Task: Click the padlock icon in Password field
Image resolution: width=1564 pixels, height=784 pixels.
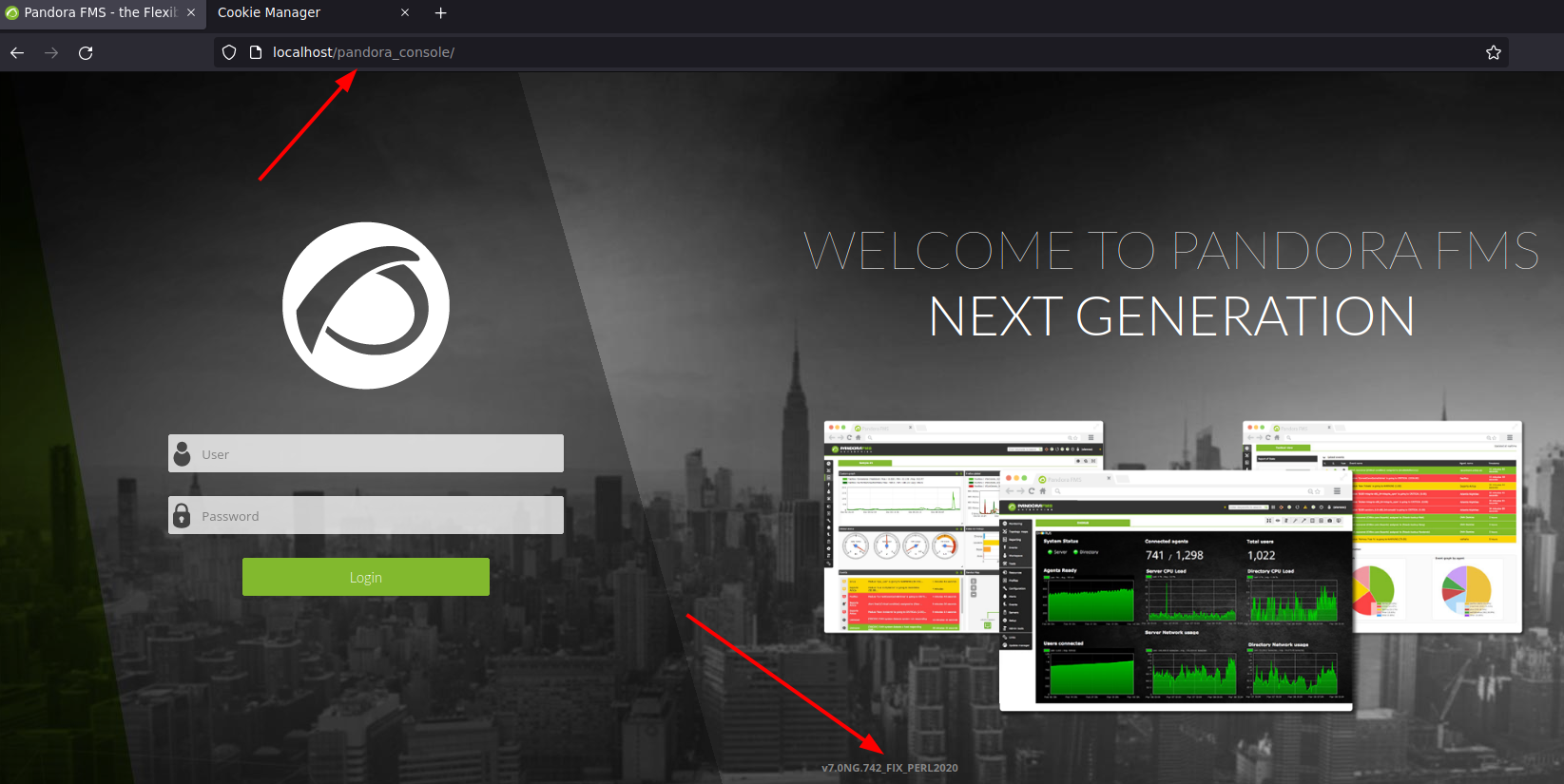Action: pyautogui.click(x=183, y=515)
